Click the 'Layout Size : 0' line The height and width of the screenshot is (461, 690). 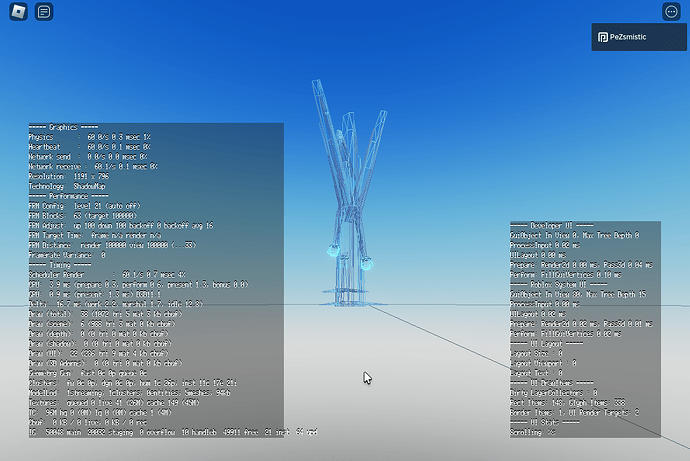[x=536, y=353]
